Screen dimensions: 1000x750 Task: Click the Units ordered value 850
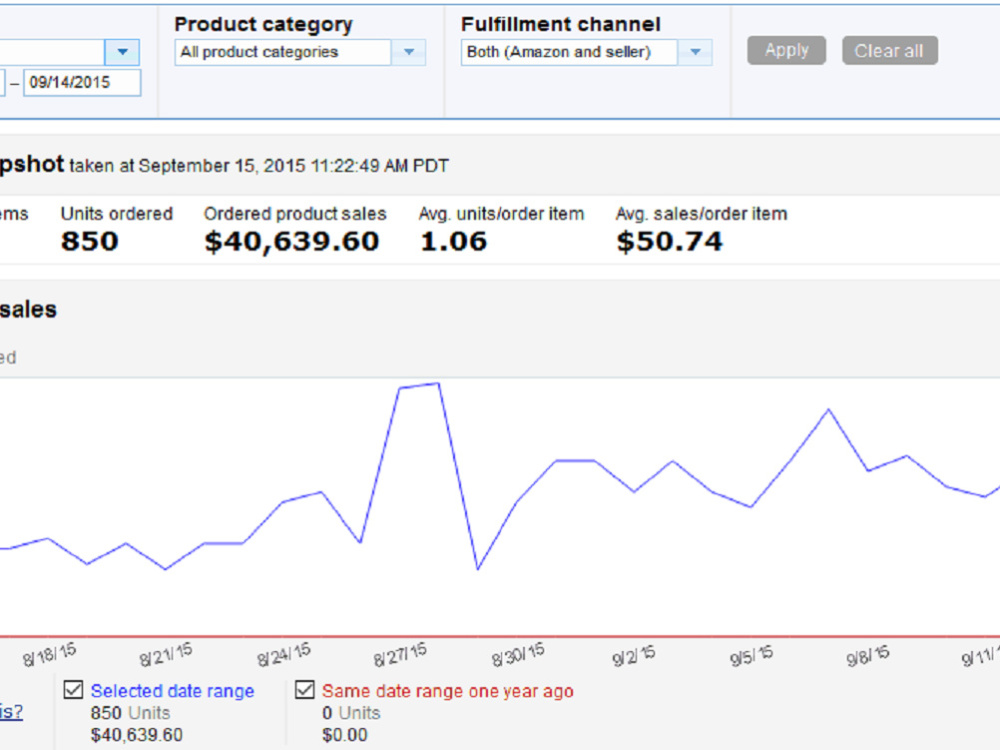(90, 242)
